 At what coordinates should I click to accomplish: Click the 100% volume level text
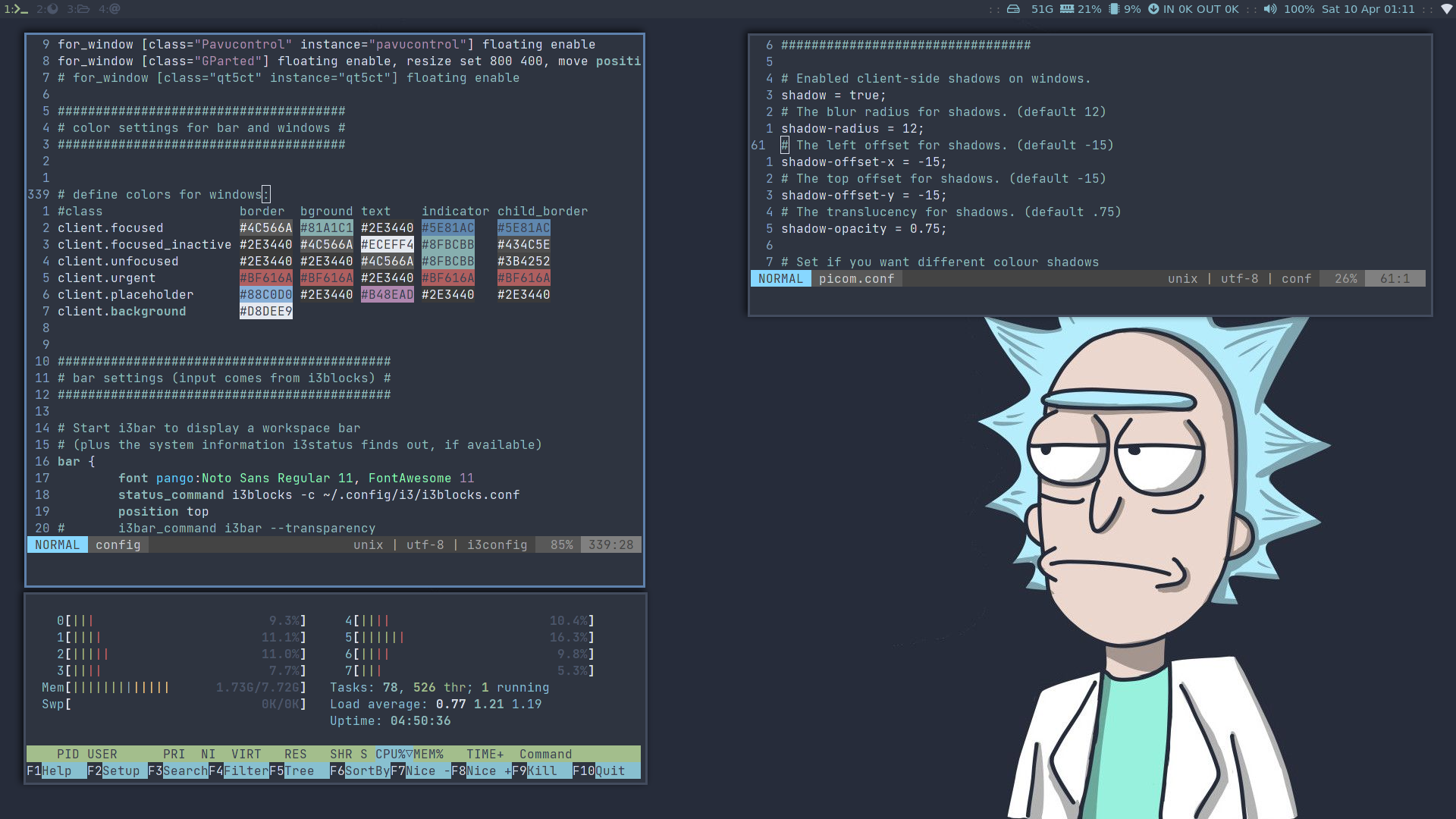click(x=1299, y=9)
